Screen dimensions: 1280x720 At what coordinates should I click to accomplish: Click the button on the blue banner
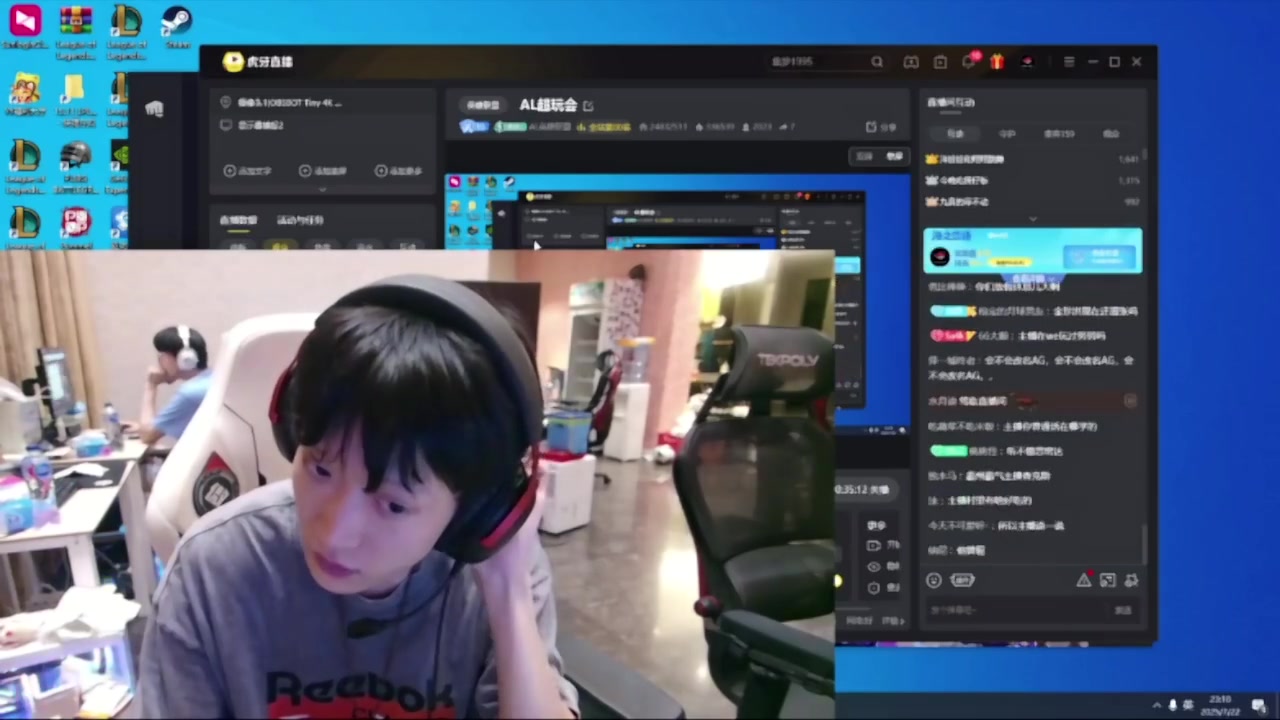[x=1098, y=256]
